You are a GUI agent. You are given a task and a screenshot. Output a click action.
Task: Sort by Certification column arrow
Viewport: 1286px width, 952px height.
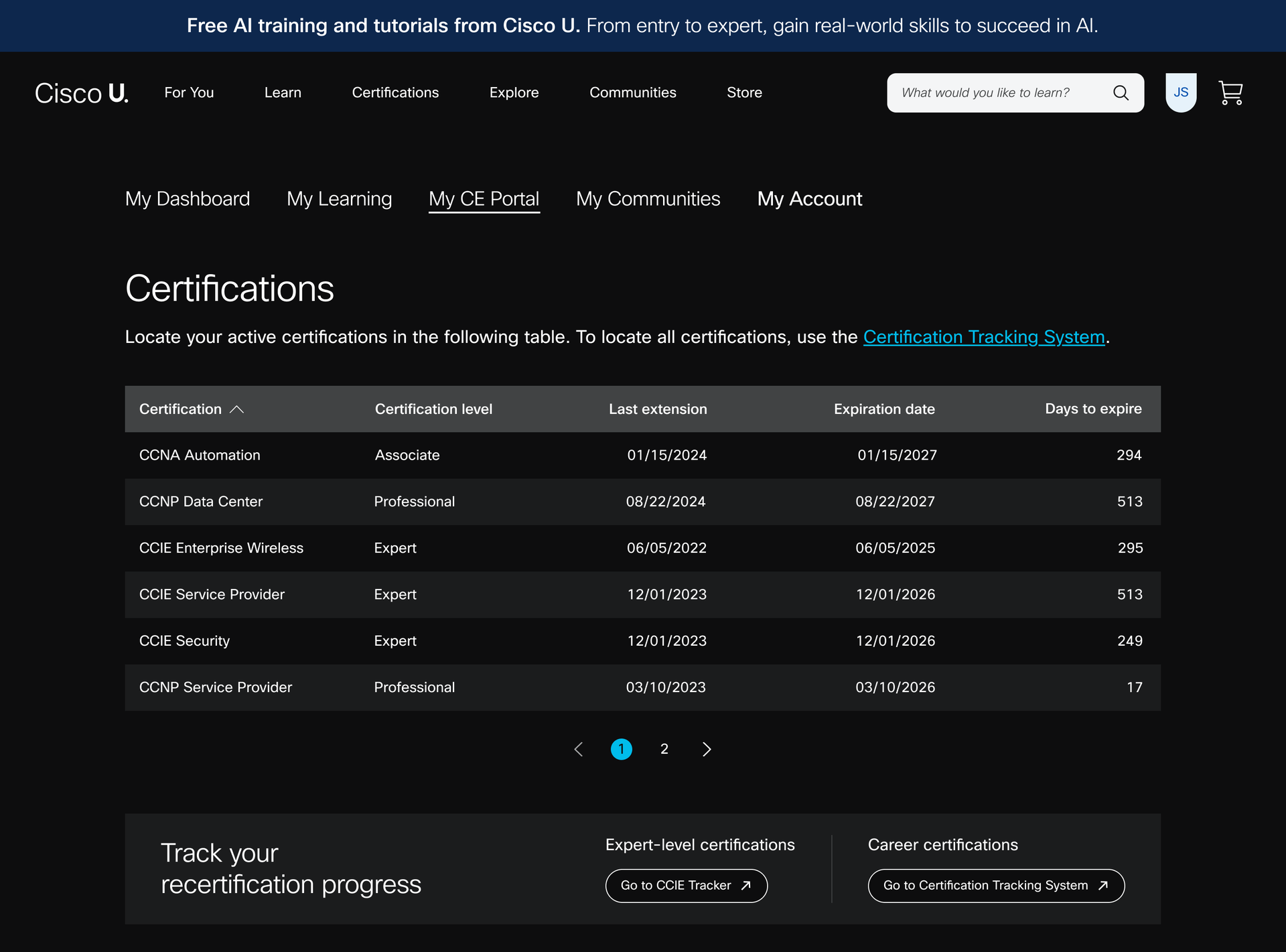[236, 409]
